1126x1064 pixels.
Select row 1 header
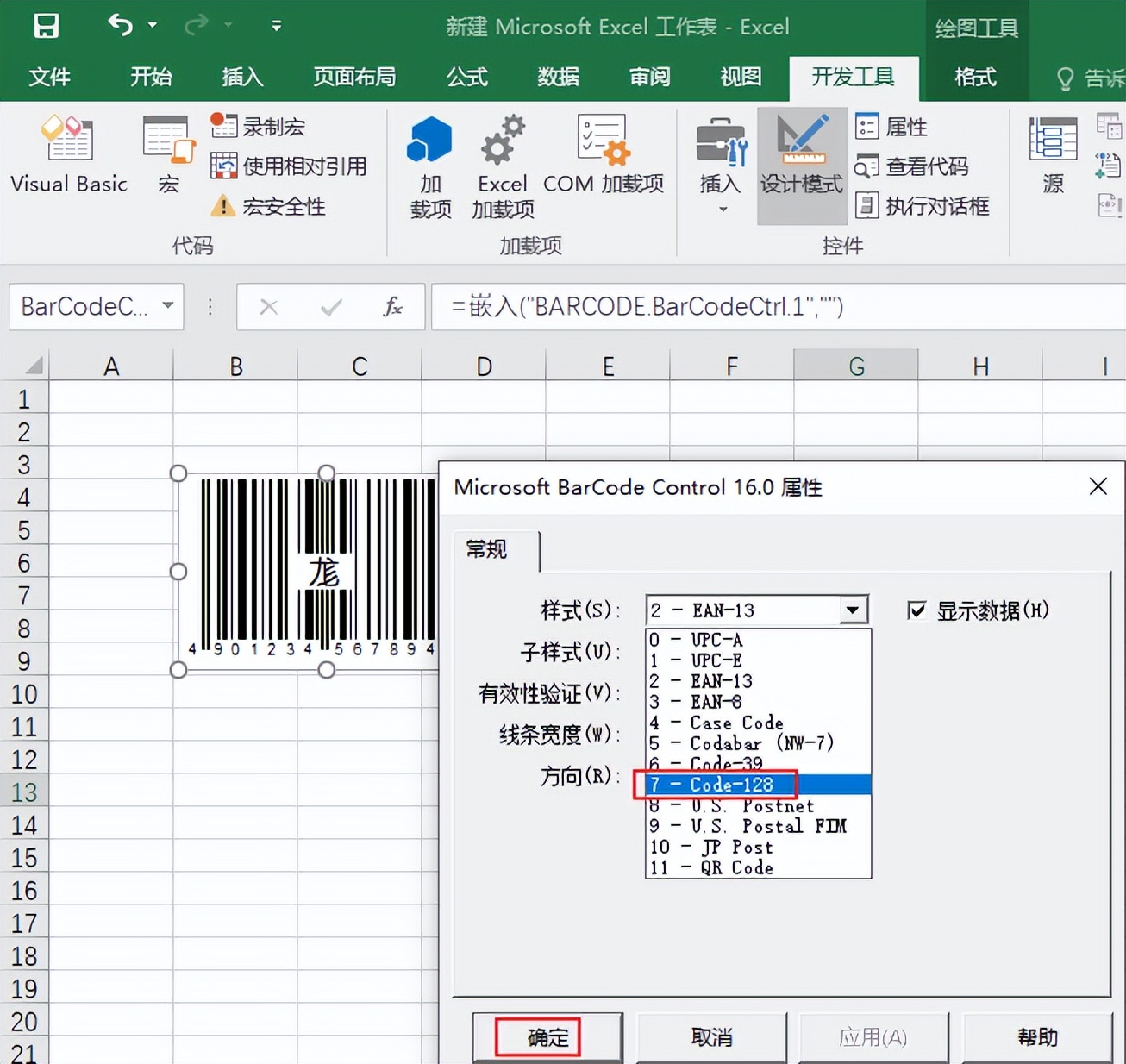coord(24,399)
